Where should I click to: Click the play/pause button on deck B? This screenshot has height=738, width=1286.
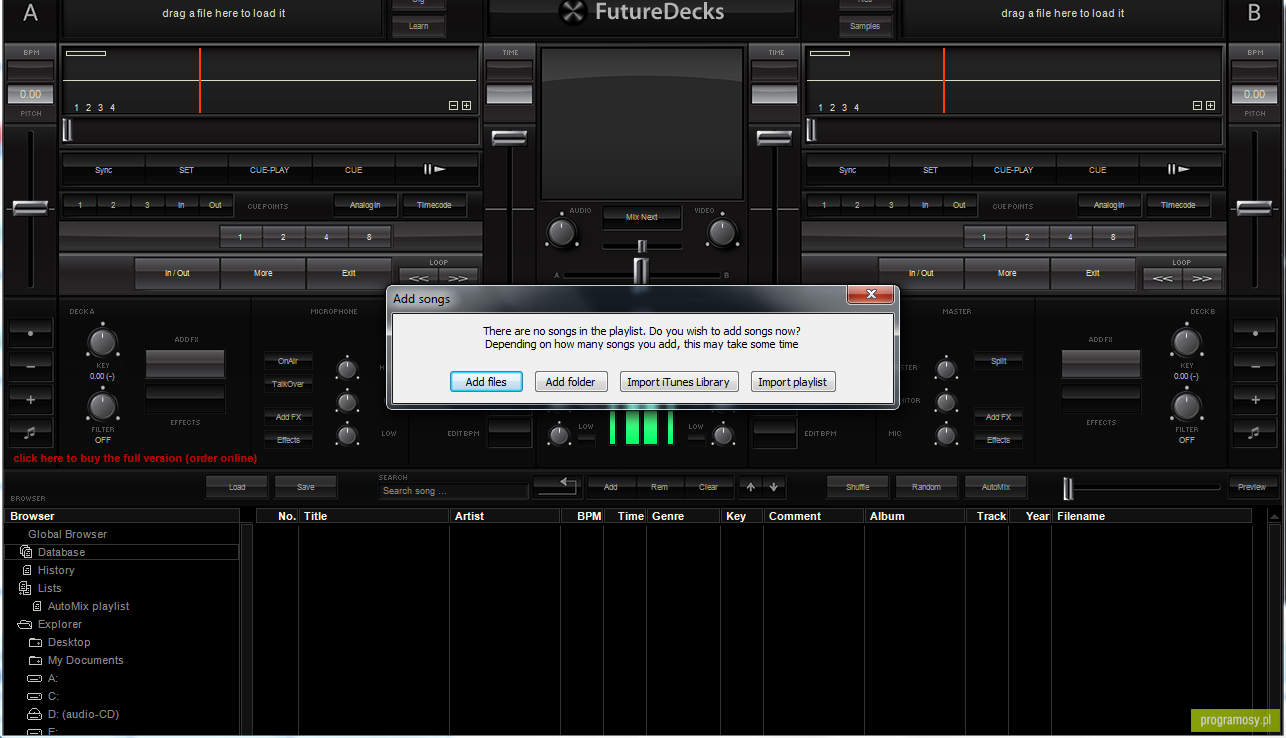(x=1180, y=170)
